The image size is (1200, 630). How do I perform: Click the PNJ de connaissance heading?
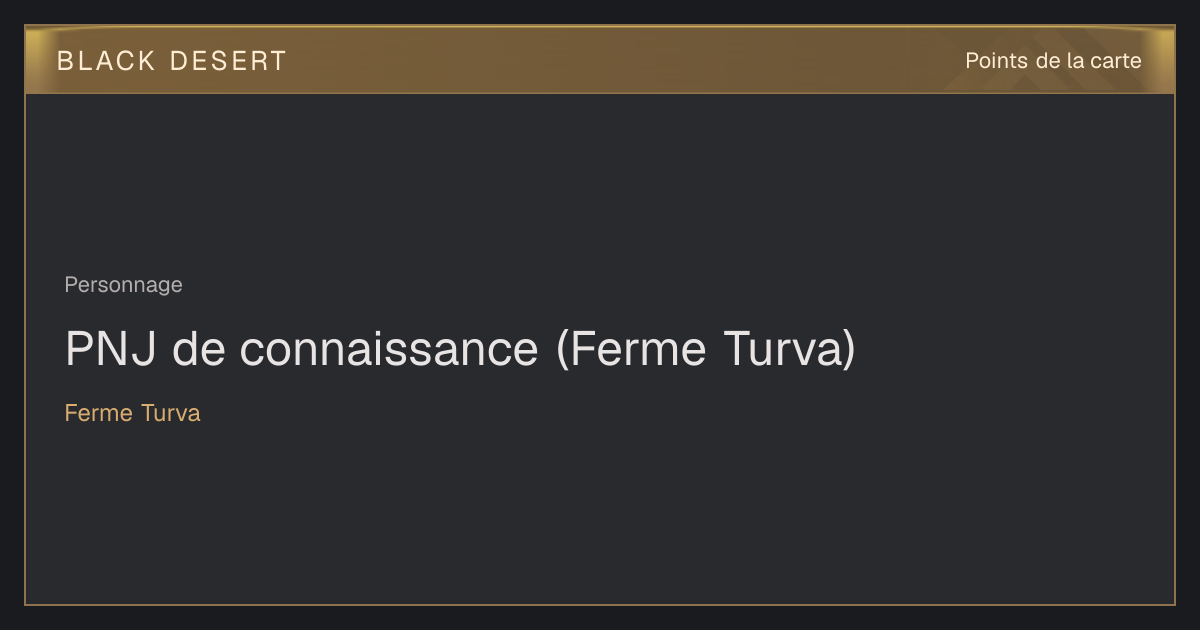(x=460, y=349)
